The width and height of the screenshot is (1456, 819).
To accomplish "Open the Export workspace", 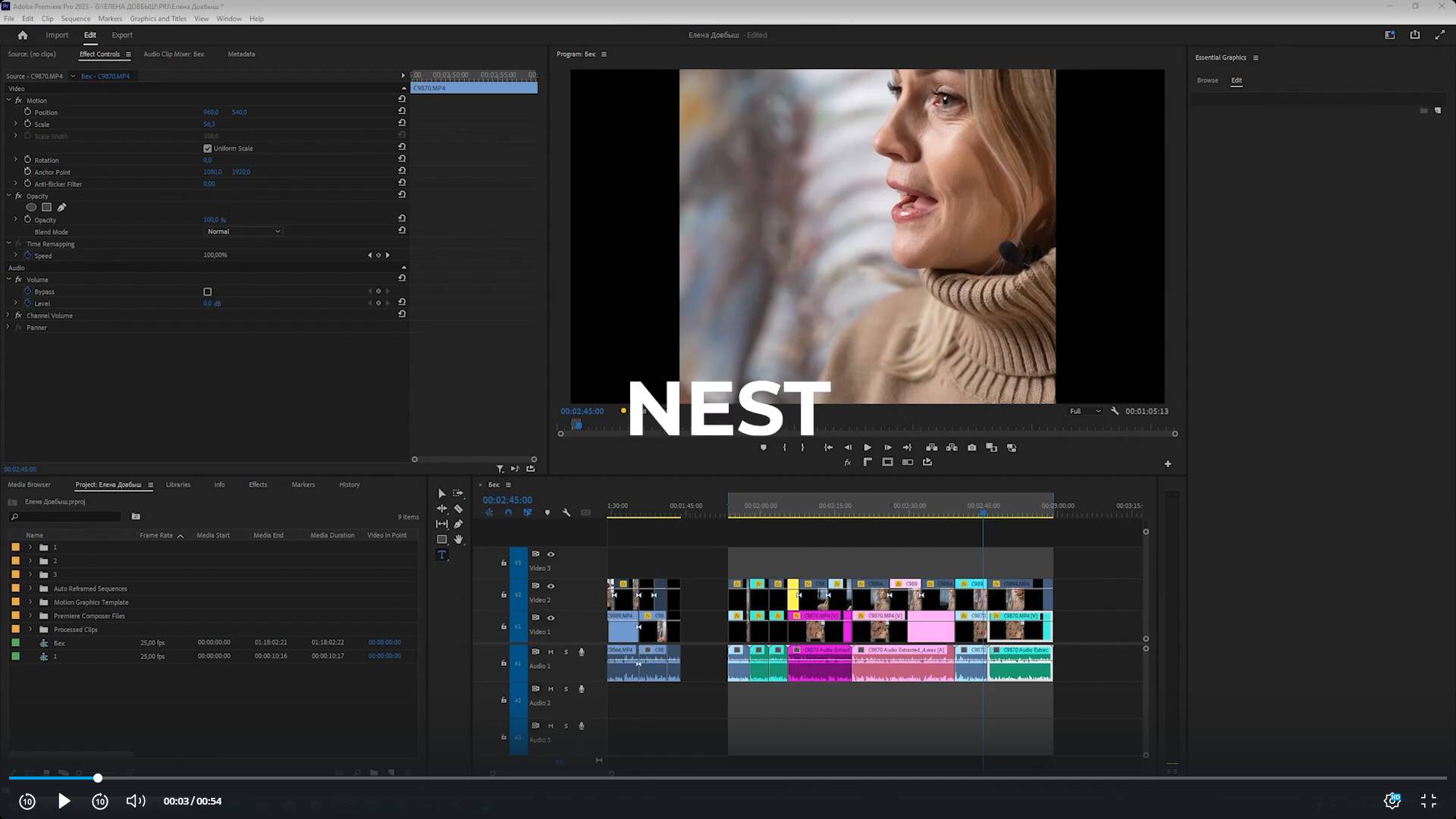I will (x=122, y=35).
